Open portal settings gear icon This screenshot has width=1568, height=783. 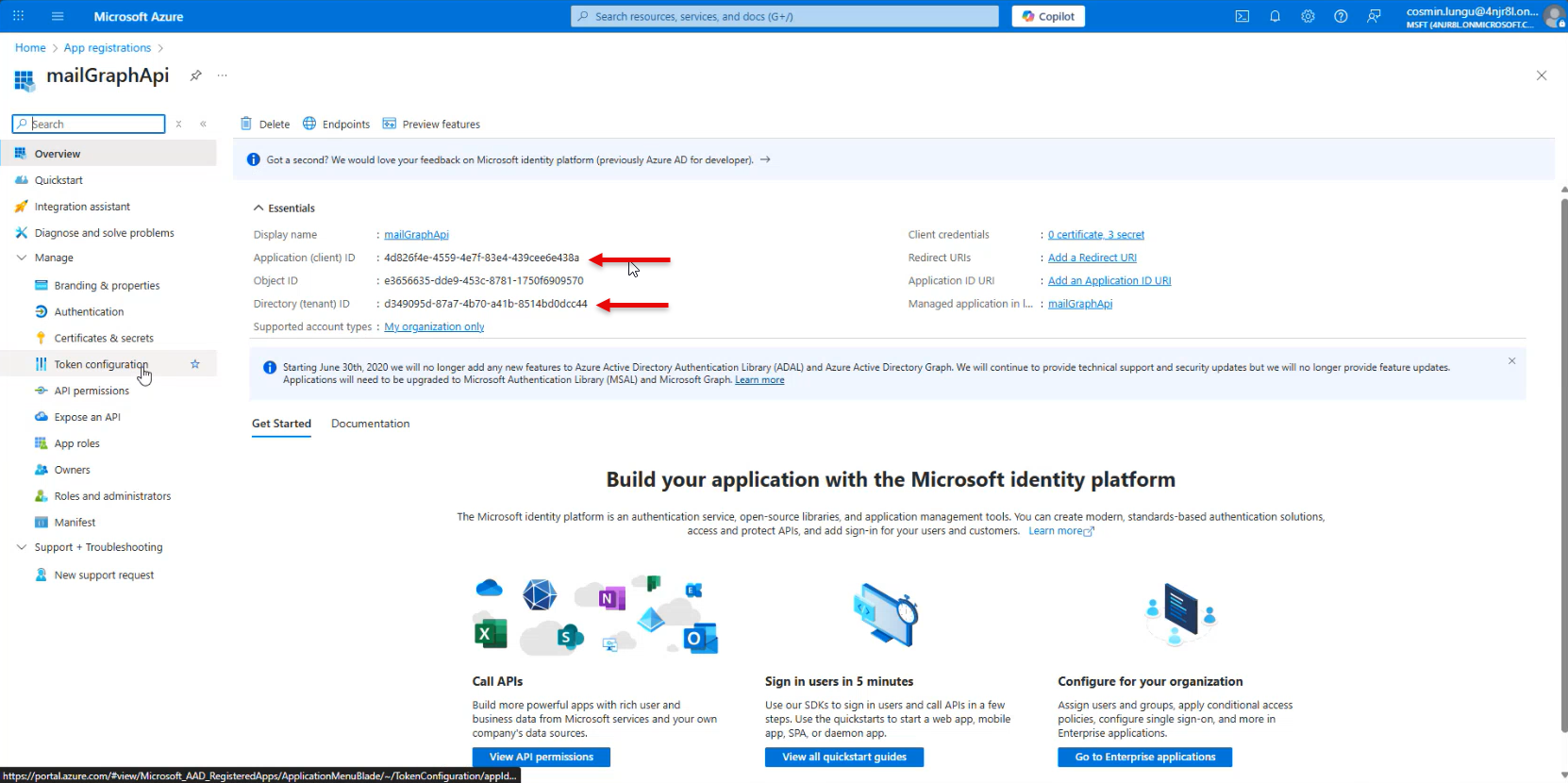(x=1308, y=16)
